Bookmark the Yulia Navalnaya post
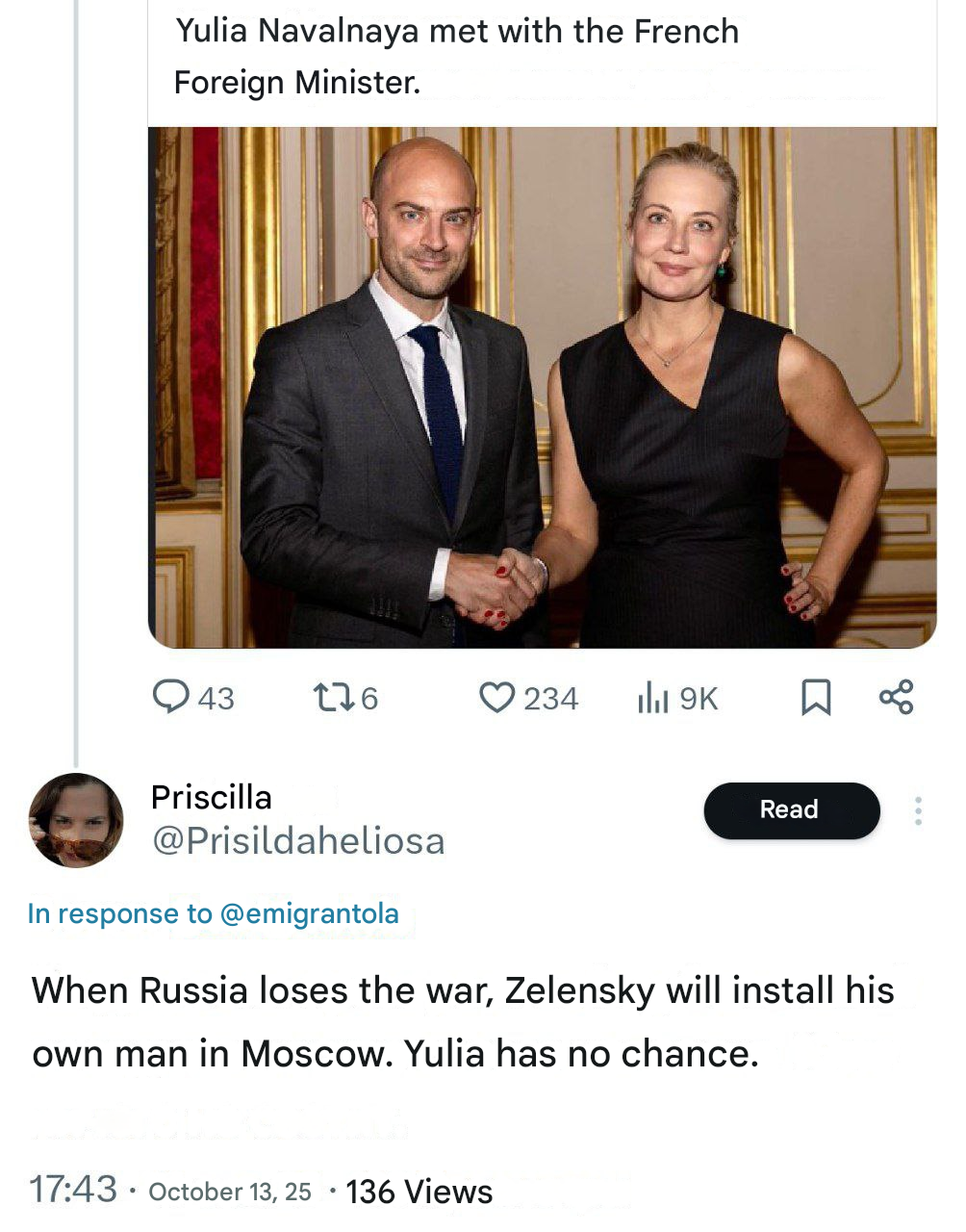Viewport: 966px width, 1232px height. 816,697
